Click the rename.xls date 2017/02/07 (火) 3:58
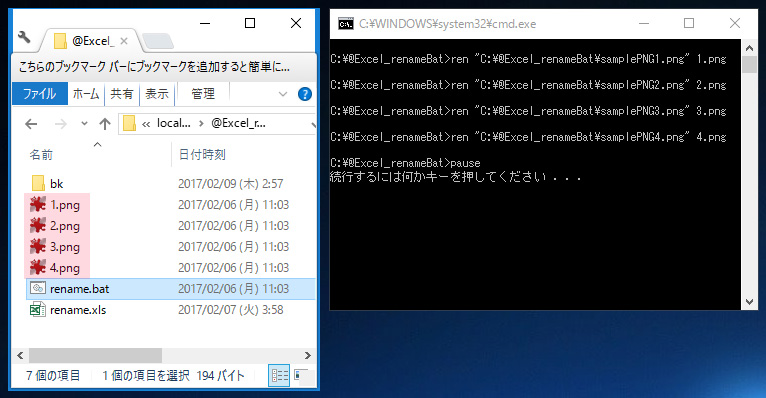 tap(231, 310)
